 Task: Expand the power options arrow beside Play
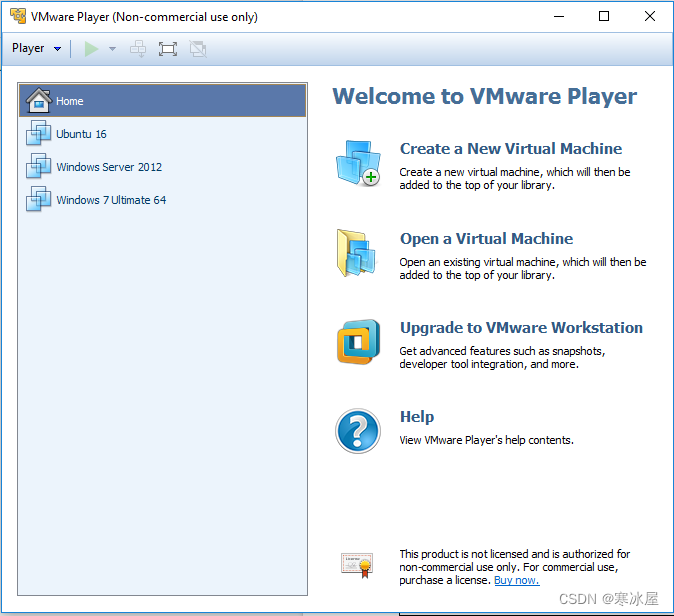[112, 49]
